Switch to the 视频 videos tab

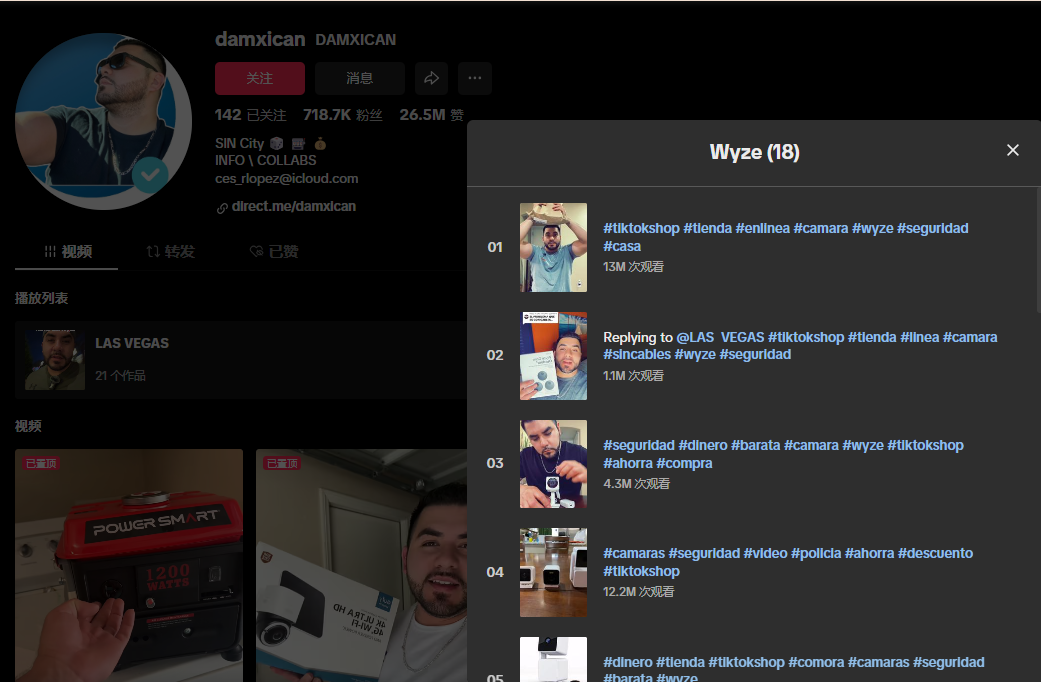tap(67, 252)
